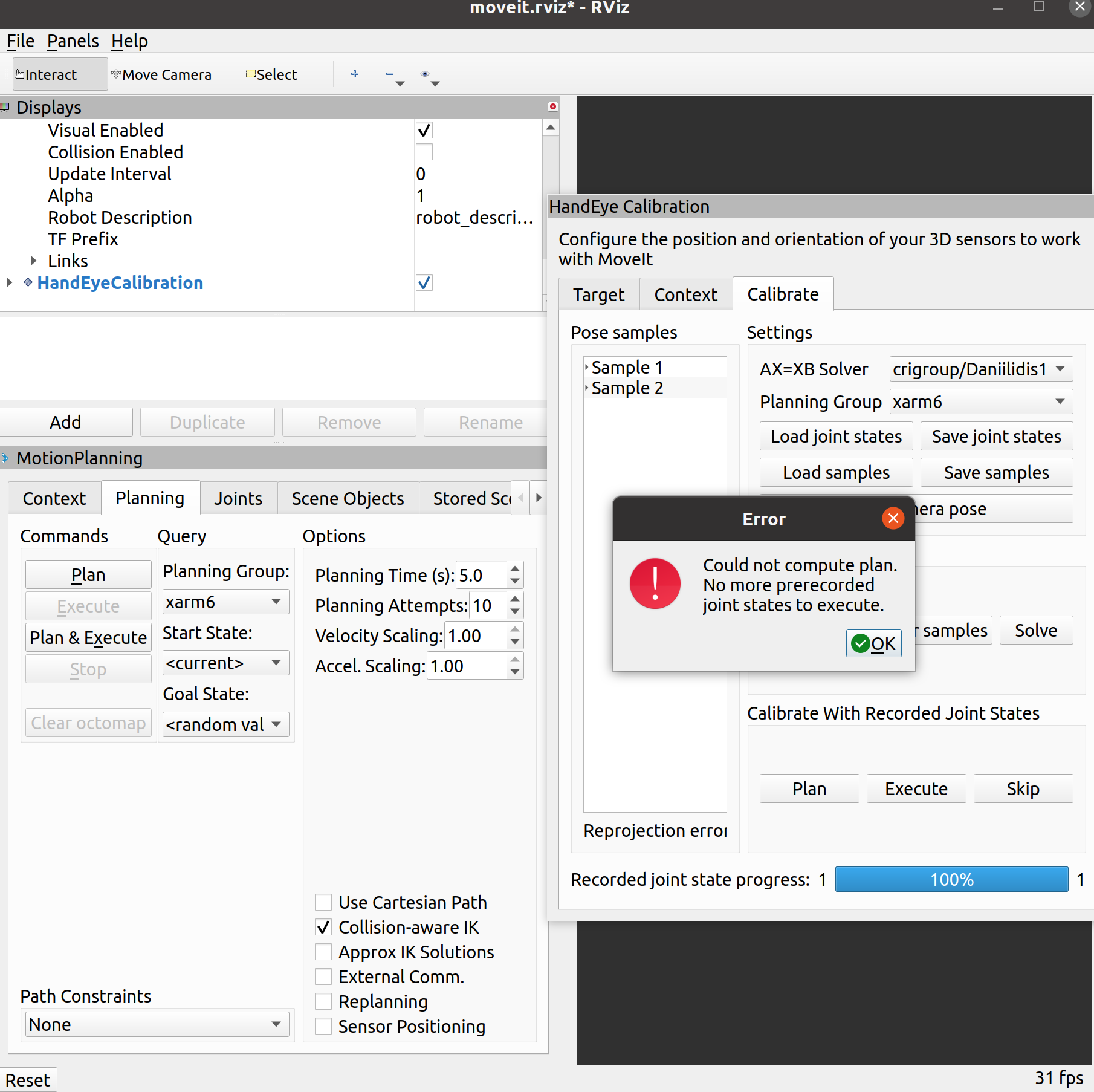Image resolution: width=1094 pixels, height=1092 pixels.
Task: Open the AX=XB Solver dropdown
Action: (x=981, y=369)
